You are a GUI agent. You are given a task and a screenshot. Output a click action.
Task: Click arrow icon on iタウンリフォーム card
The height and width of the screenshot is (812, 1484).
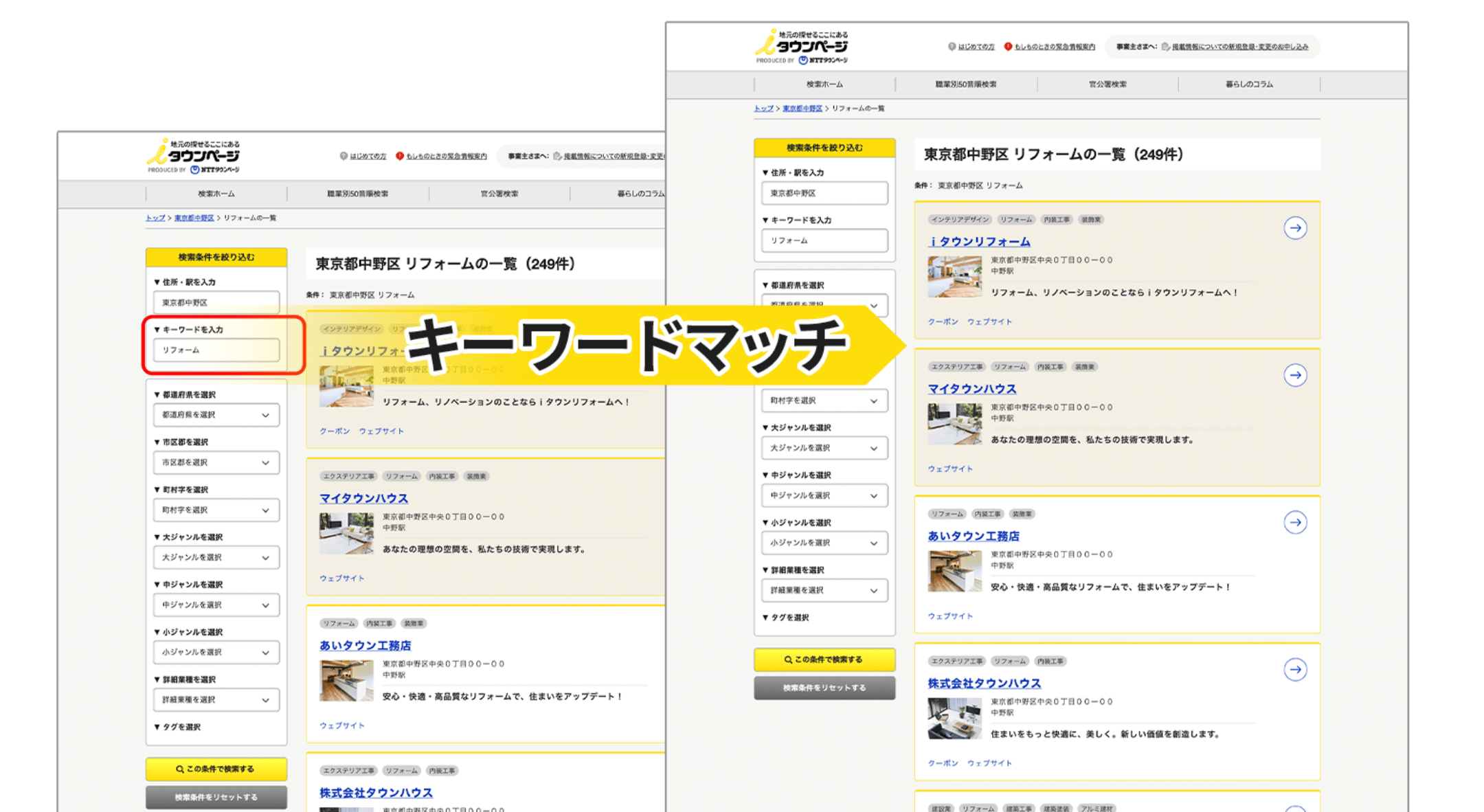pyautogui.click(x=1295, y=228)
